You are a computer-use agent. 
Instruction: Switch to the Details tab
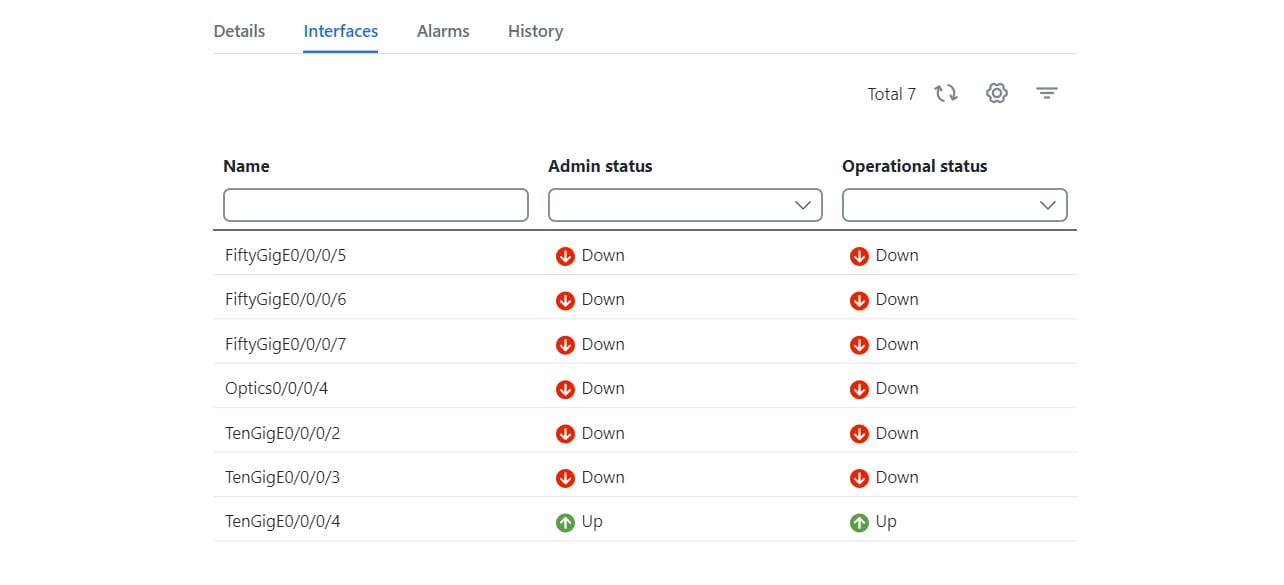(239, 31)
